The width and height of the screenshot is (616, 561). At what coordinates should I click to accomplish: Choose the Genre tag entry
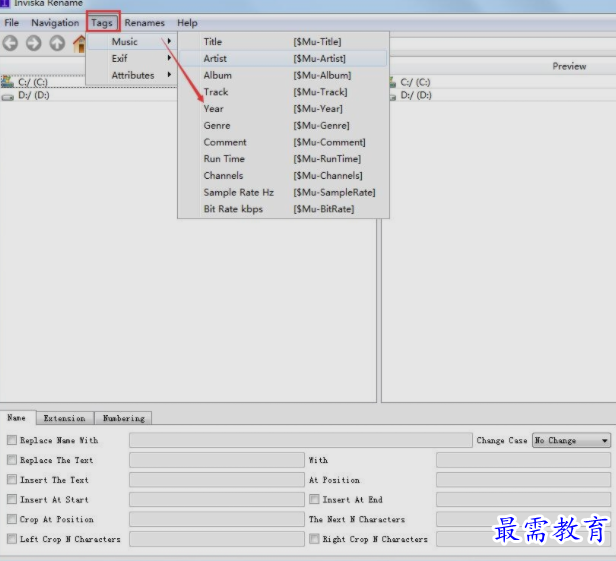(x=283, y=125)
